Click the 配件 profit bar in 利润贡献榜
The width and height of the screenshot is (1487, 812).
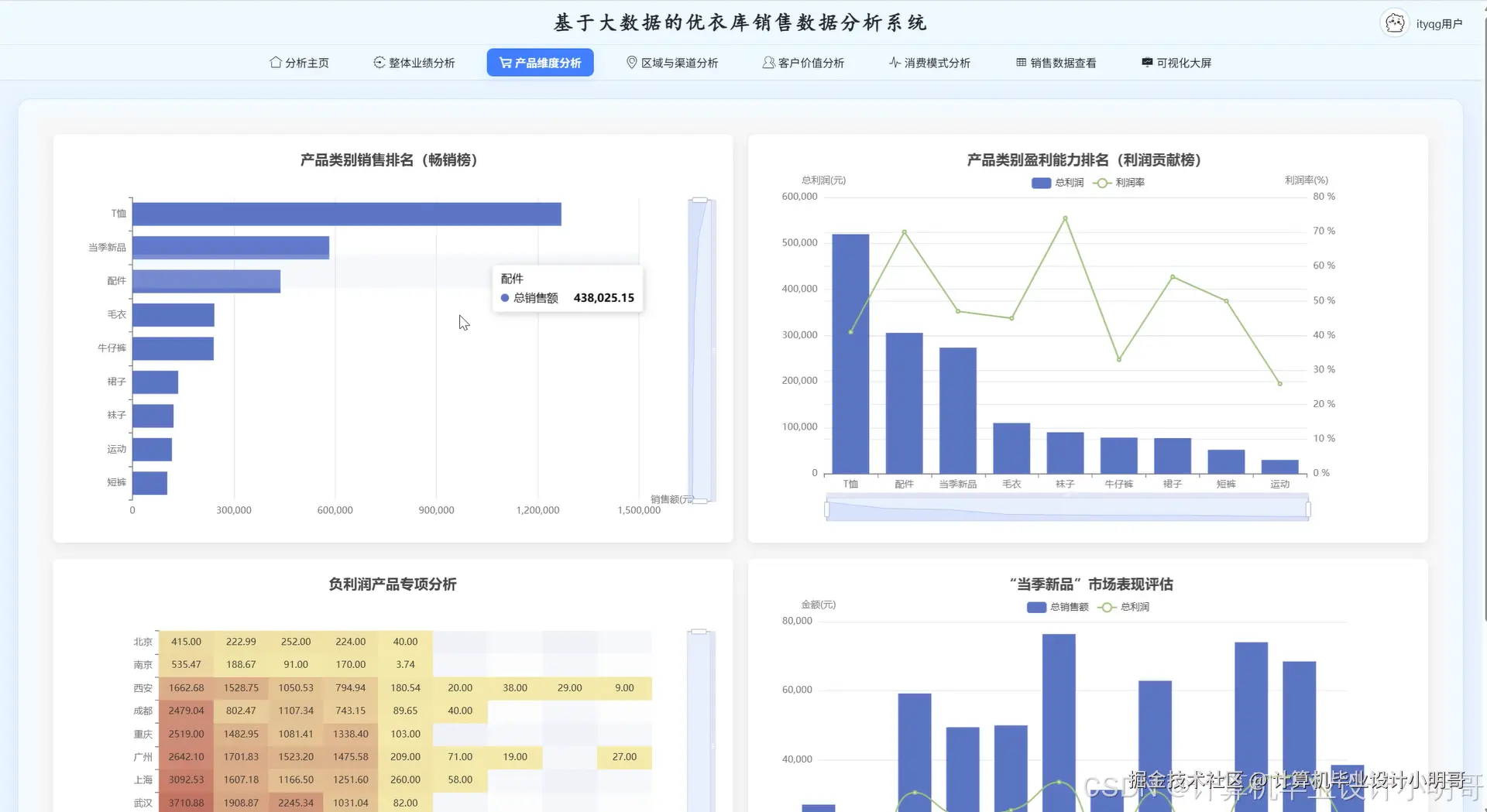tap(904, 403)
